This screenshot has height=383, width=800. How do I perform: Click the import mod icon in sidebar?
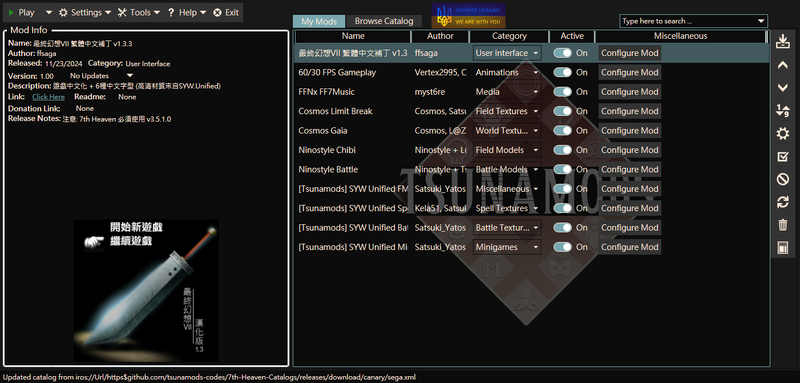[782, 43]
